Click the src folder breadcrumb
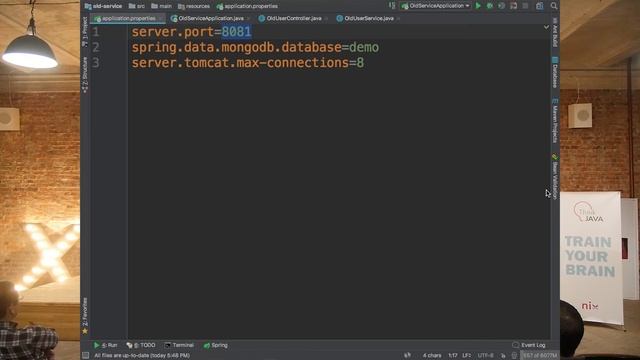This screenshot has height=360, width=640. pyautogui.click(x=137, y=6)
